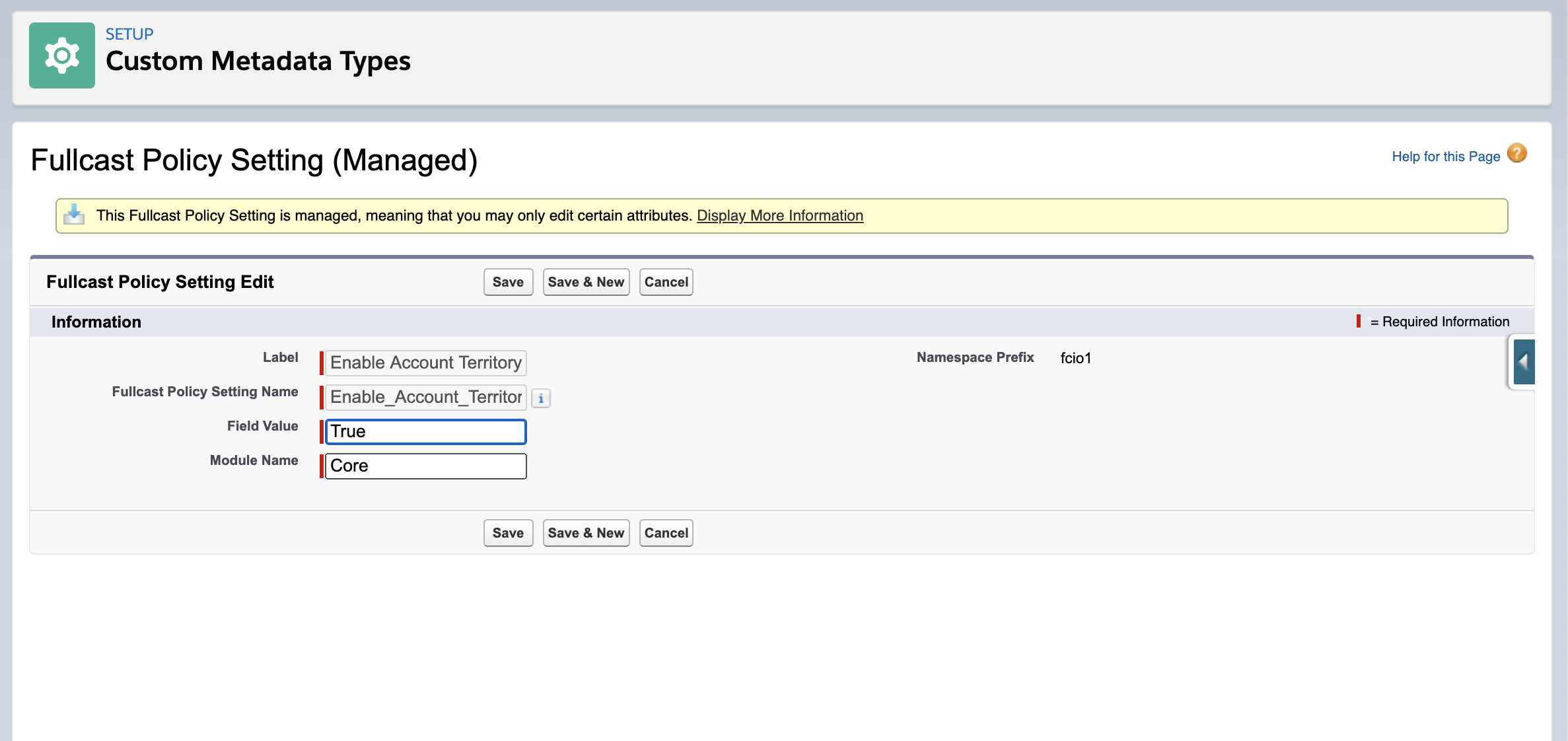Click the bottom Save button

click(508, 533)
